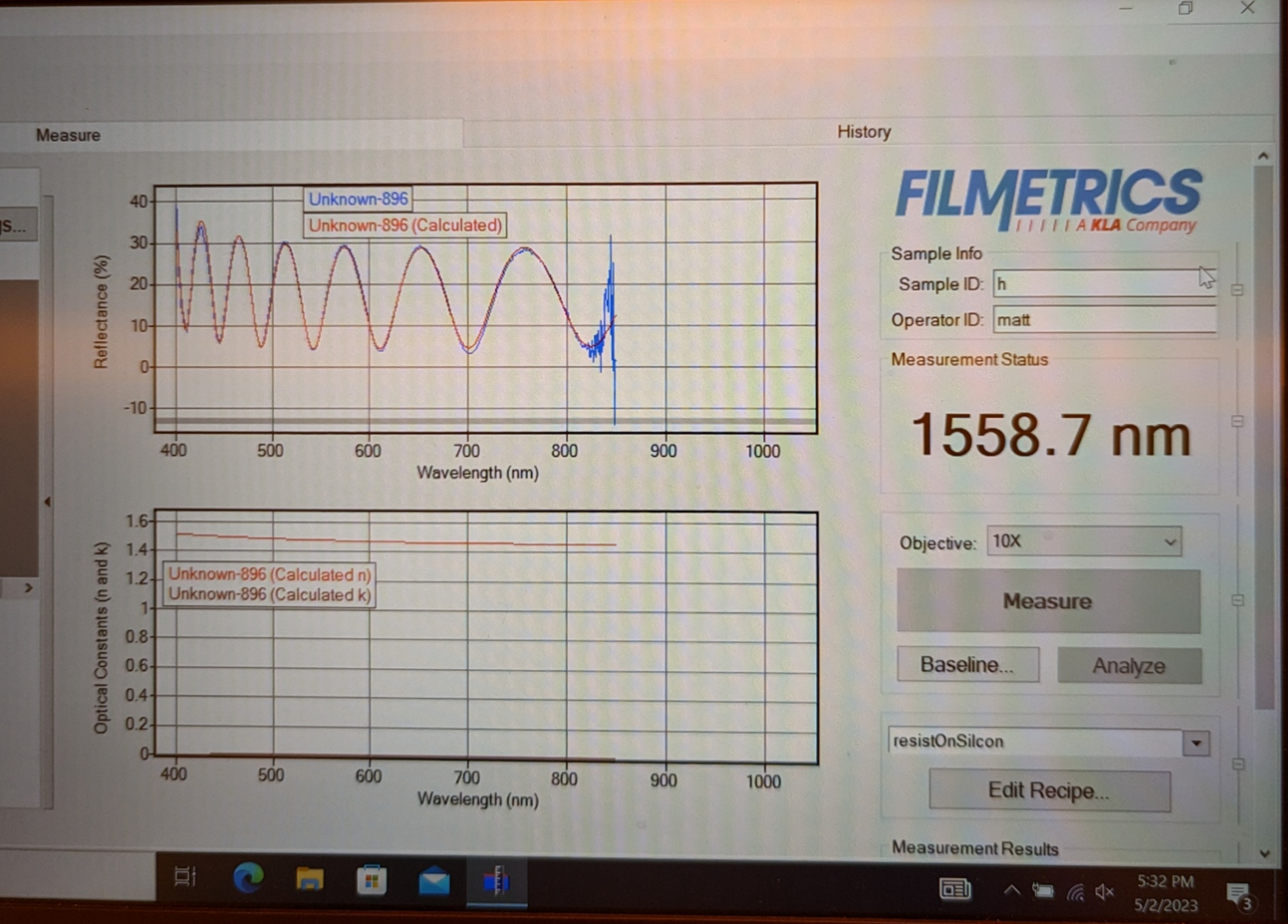Launch Microsoft Edge from taskbar

tap(248, 877)
